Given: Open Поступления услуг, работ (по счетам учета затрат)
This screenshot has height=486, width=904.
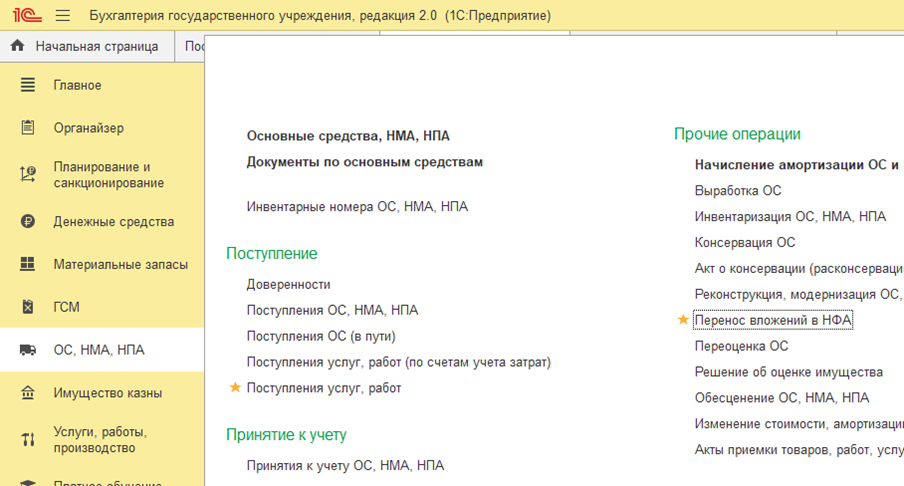Looking at the screenshot, I should (x=399, y=362).
